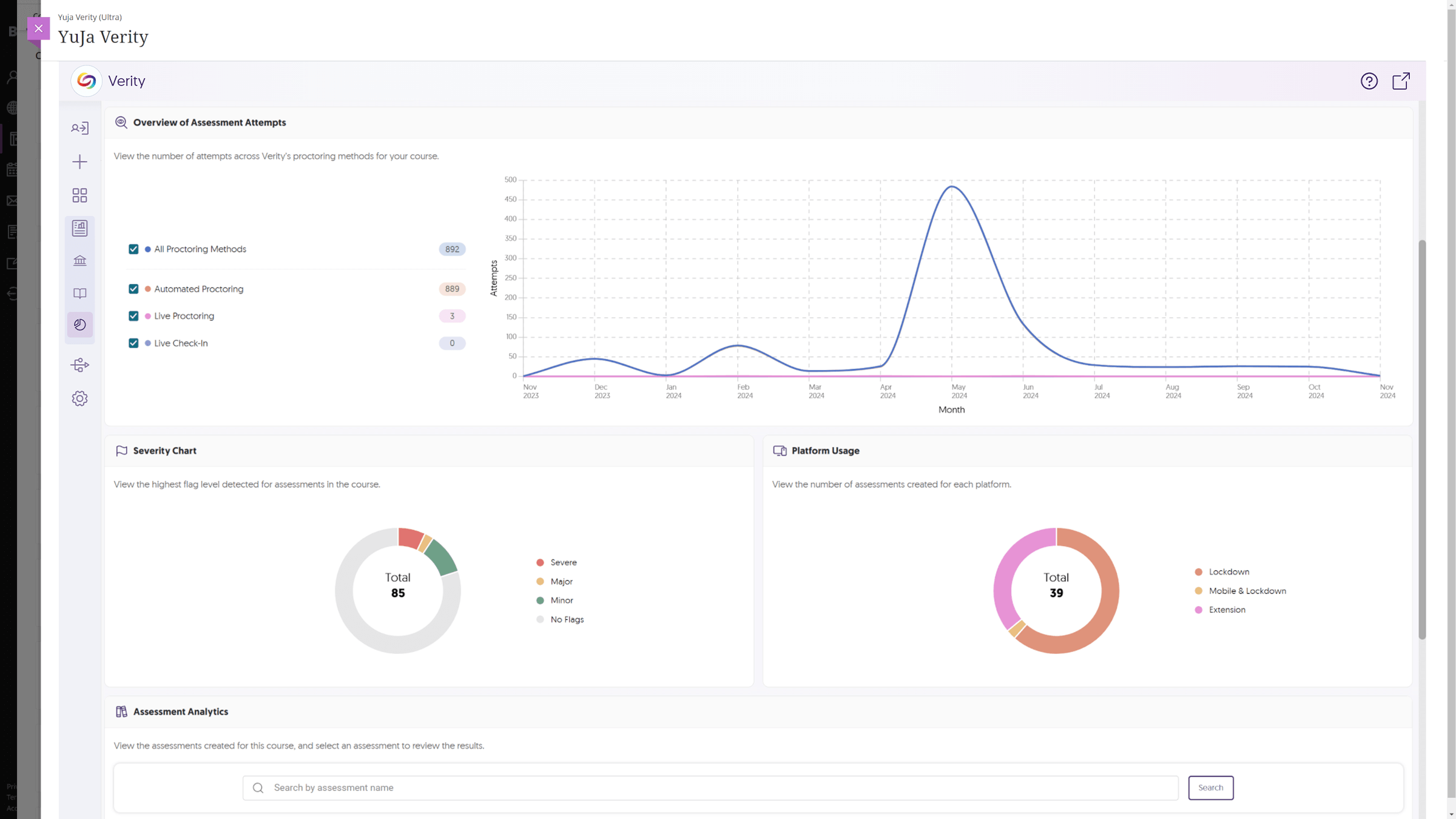
Task: Uncheck All Proctoring Methods checkbox
Action: tap(133, 249)
